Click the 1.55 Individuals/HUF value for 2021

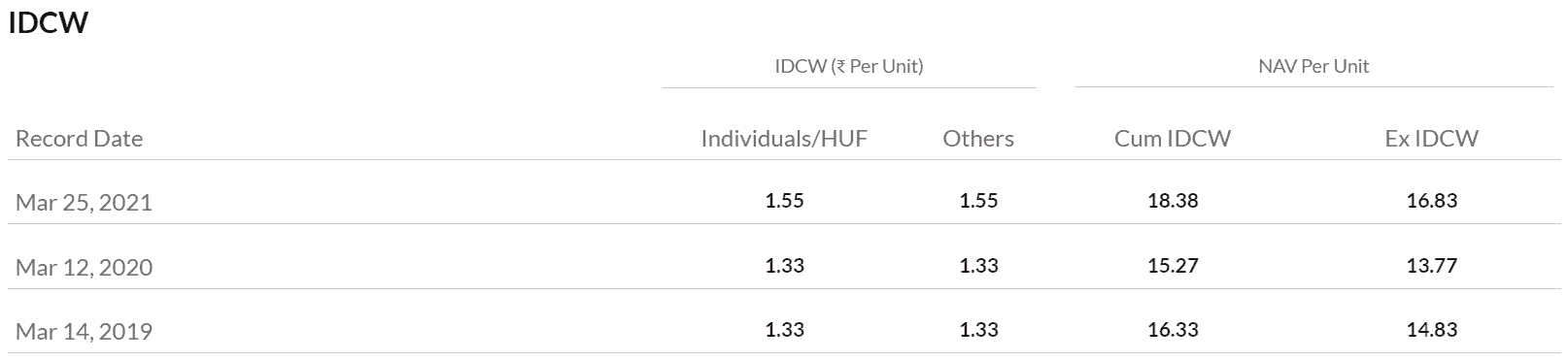tap(785, 201)
